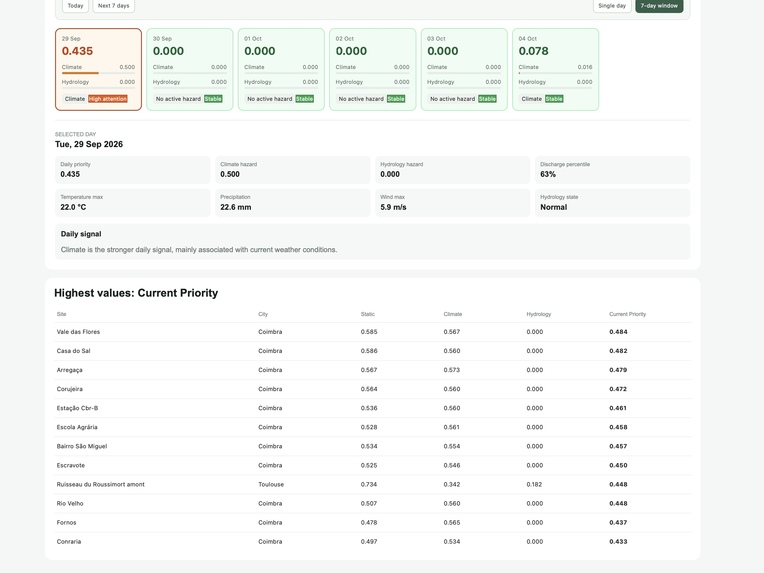The height and width of the screenshot is (573, 764).
Task: Click priority value 0.484
Action: pyautogui.click(x=618, y=332)
